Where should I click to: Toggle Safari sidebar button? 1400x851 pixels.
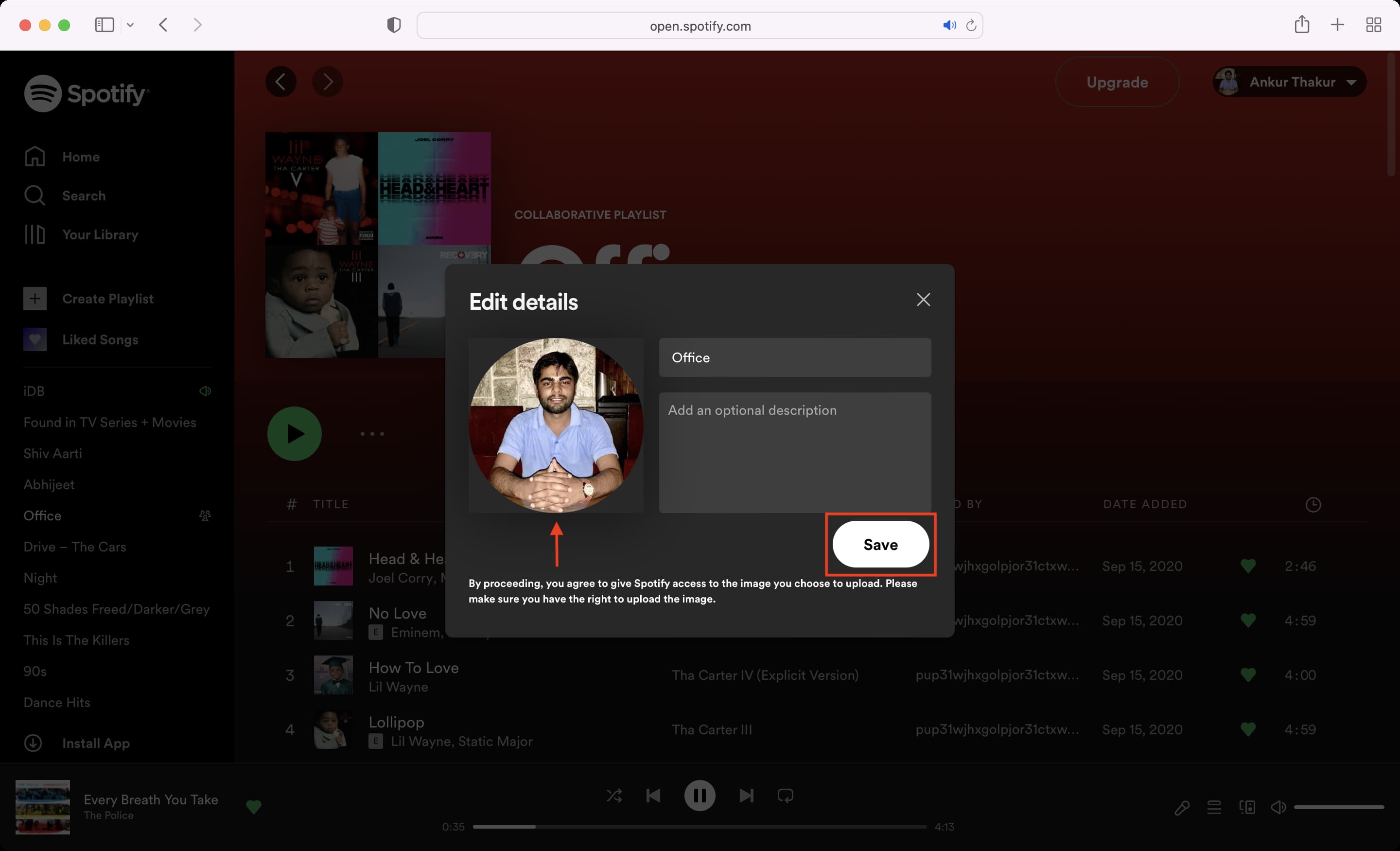point(105,25)
